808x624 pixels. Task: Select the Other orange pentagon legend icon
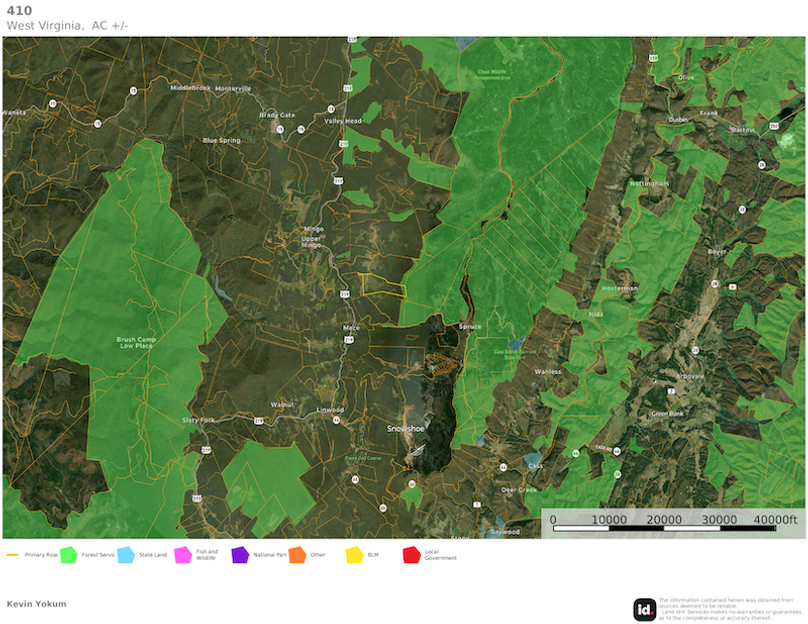(296, 551)
